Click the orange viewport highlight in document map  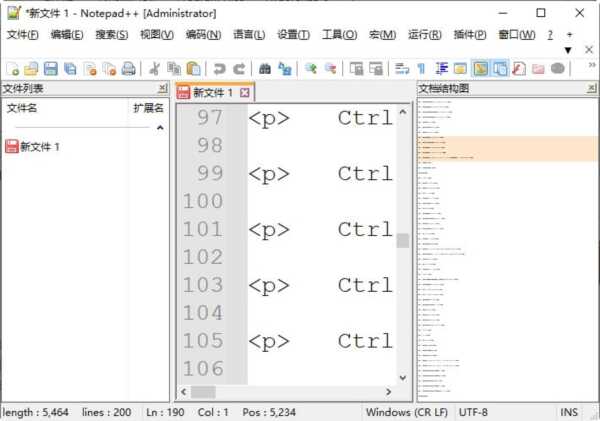tap(508, 148)
